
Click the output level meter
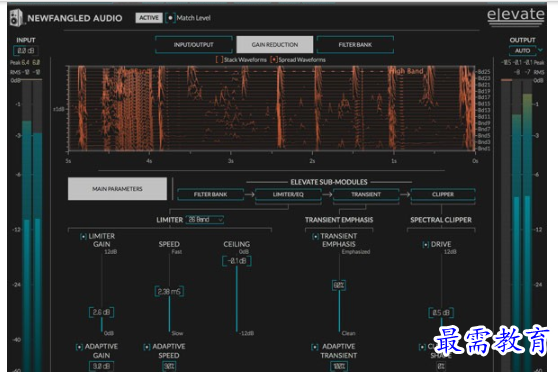coord(517,224)
